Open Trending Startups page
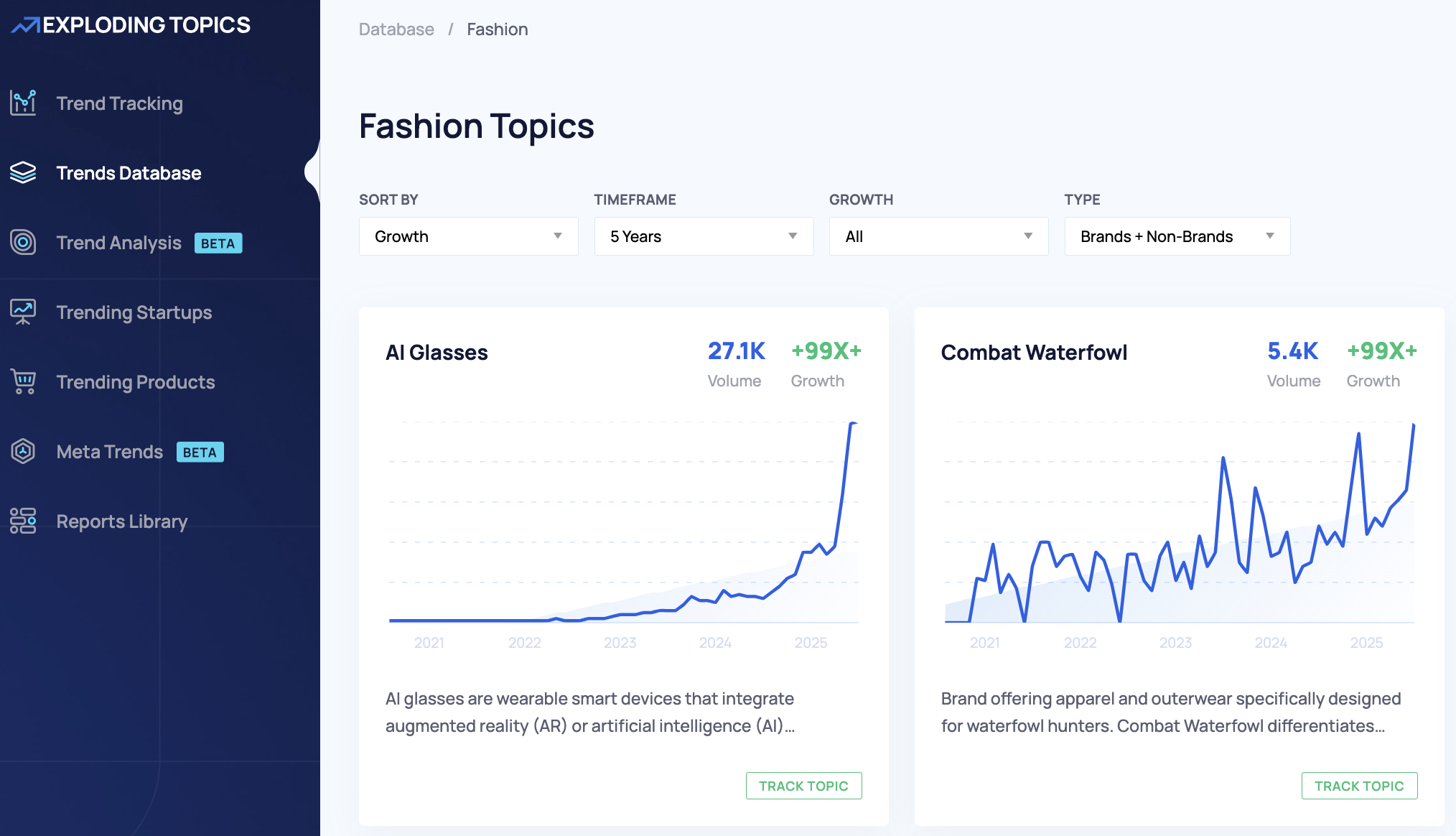This screenshot has width=1456, height=836. 134,312
